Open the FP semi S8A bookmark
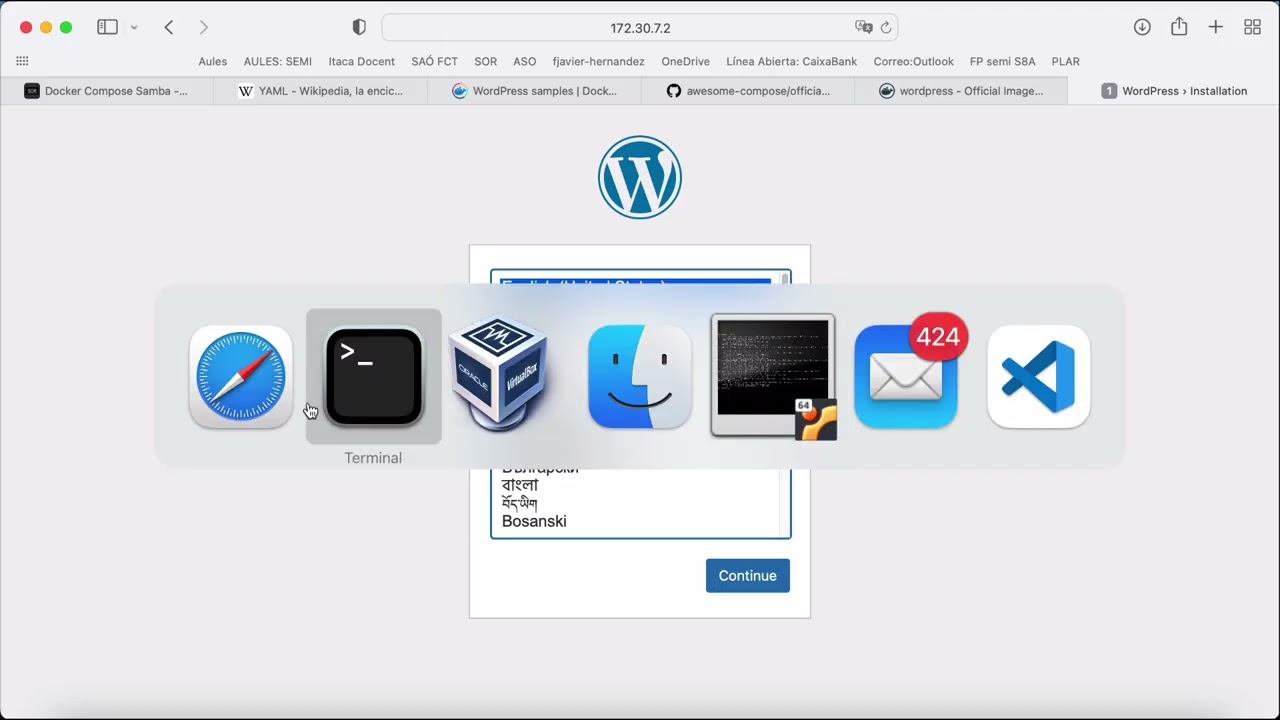The image size is (1280, 720). tap(1003, 61)
